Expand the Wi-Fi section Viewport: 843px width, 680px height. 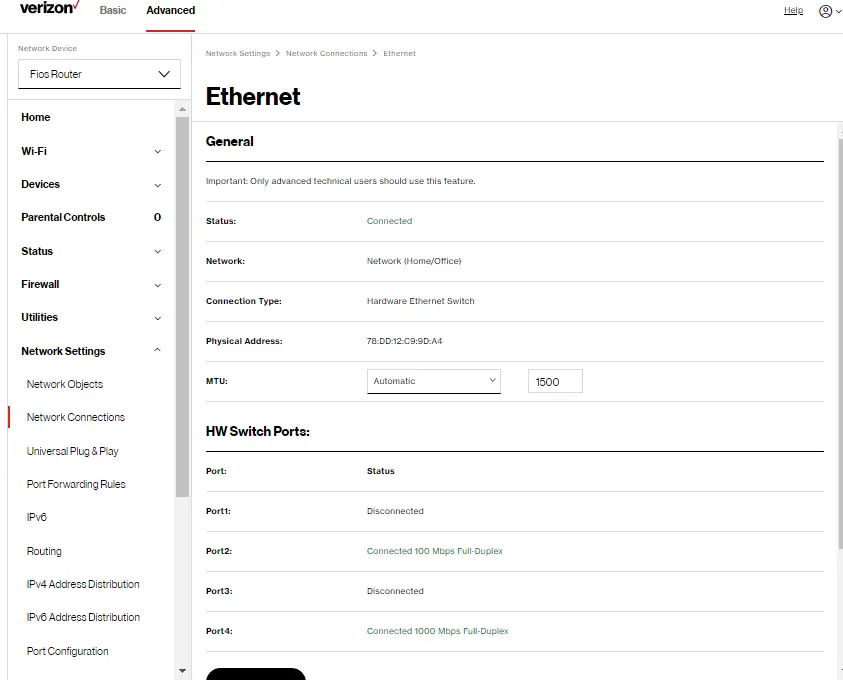pos(156,151)
